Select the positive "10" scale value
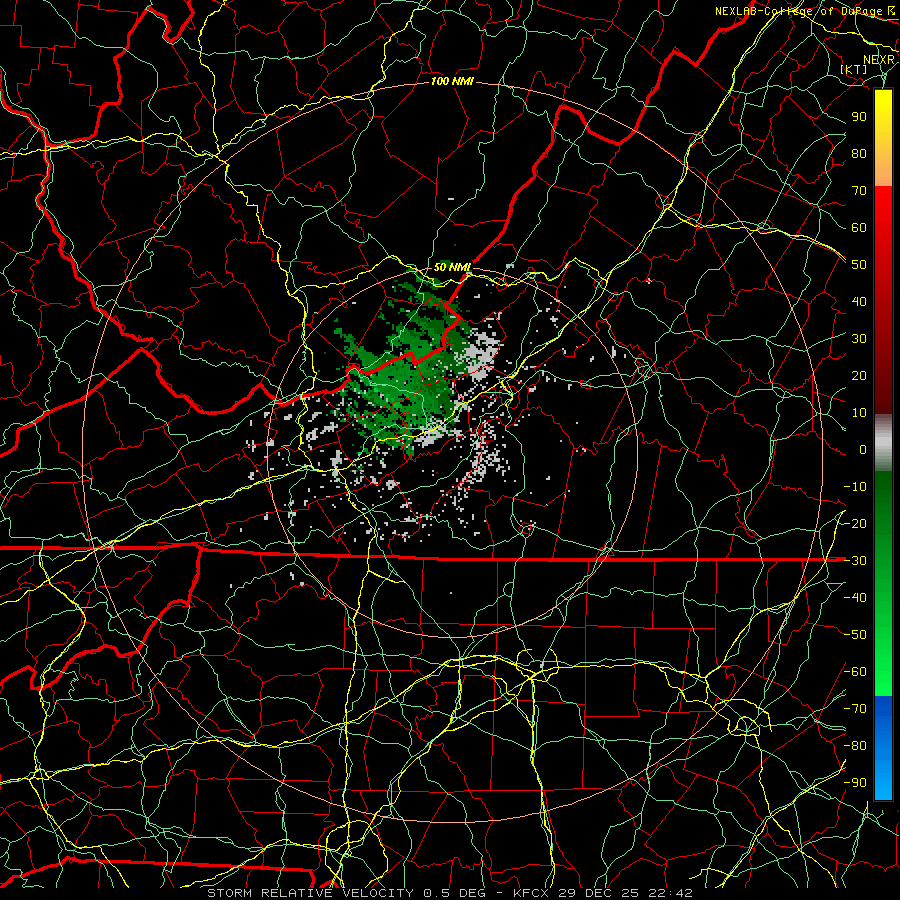This screenshot has height=900, width=900. pyautogui.click(x=859, y=413)
